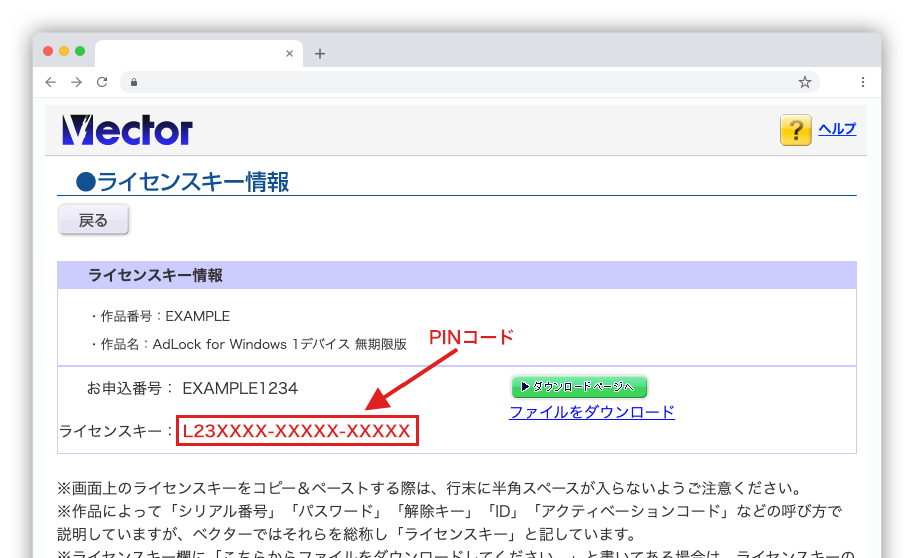Click the browser forward arrow
This screenshot has width=914, height=558.
pyautogui.click(x=76, y=82)
